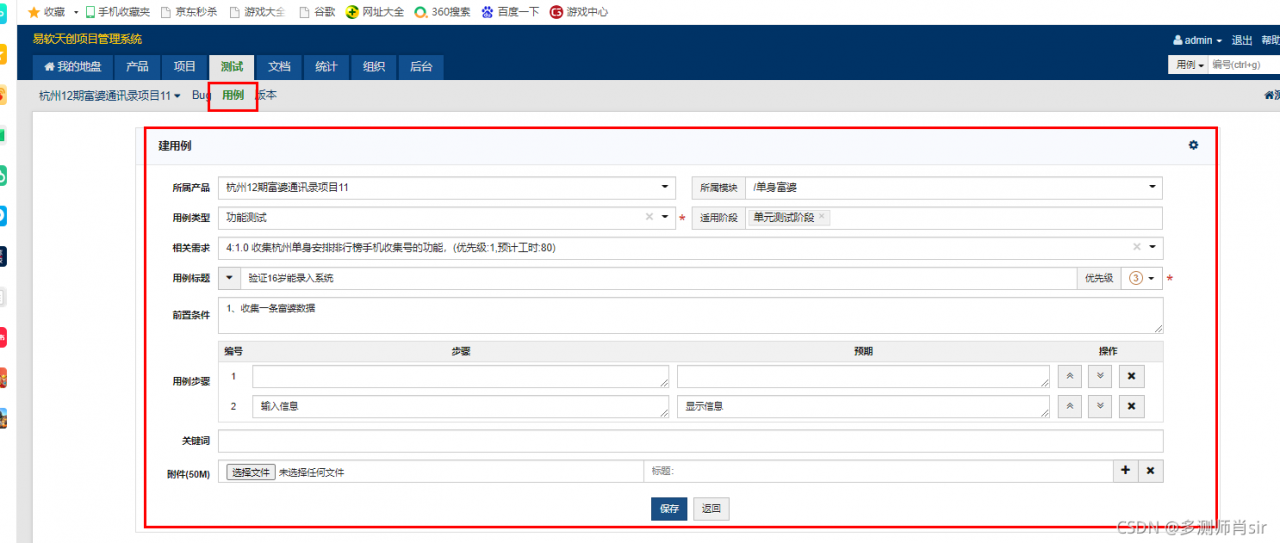Switch to the 测试 tab
The height and width of the screenshot is (543, 1280).
[x=232, y=67]
